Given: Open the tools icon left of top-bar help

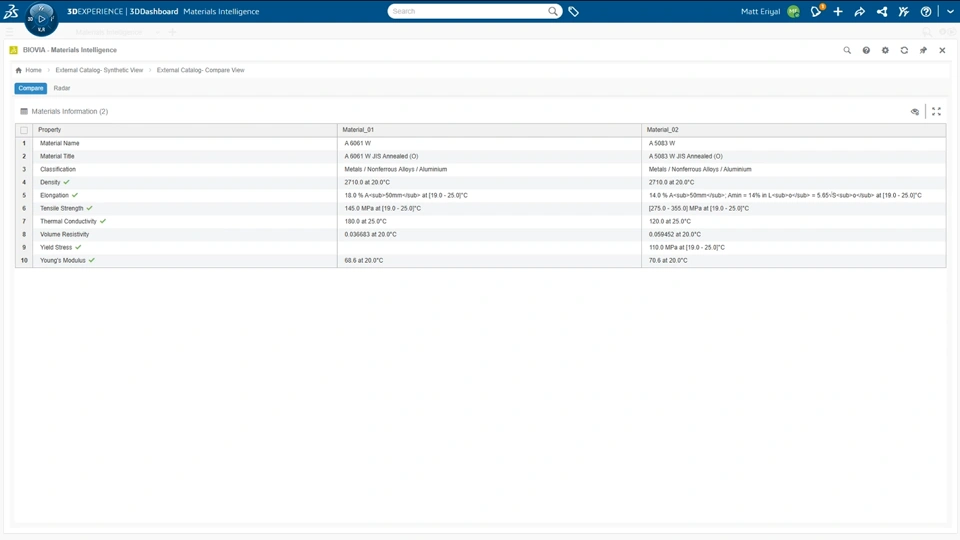Looking at the screenshot, I should pyautogui.click(x=904, y=12).
